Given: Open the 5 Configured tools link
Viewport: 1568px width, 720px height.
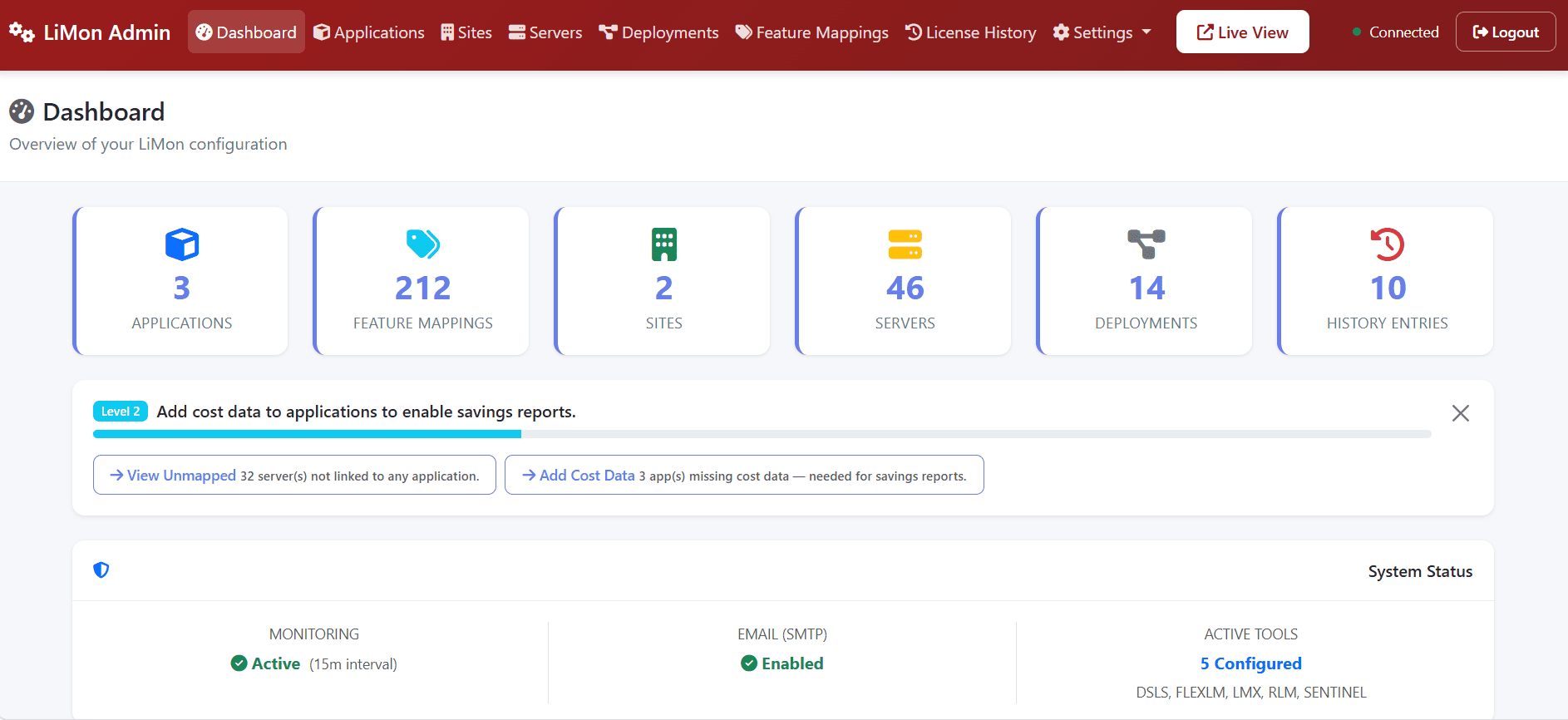Looking at the screenshot, I should point(1250,663).
